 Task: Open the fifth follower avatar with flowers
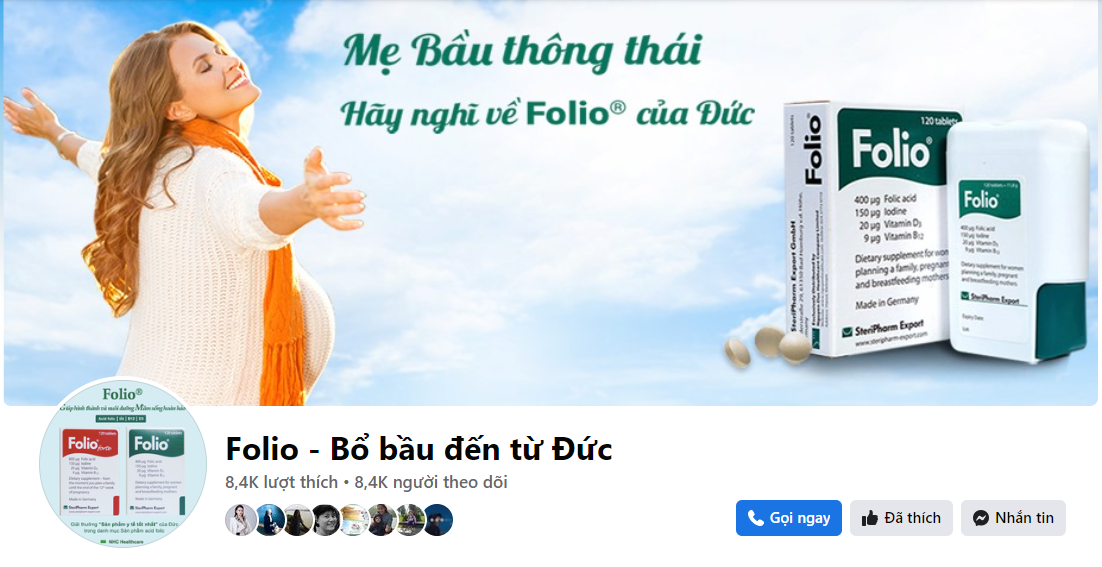pos(353,520)
